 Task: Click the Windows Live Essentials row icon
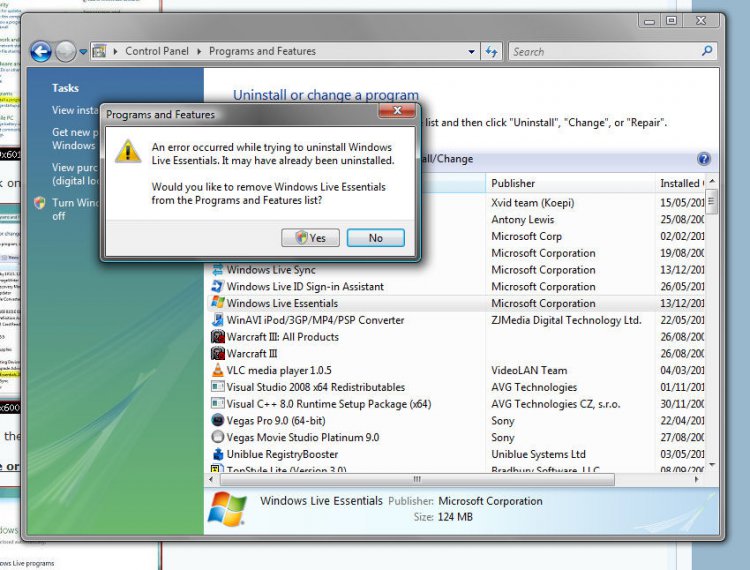pyautogui.click(x=218, y=303)
